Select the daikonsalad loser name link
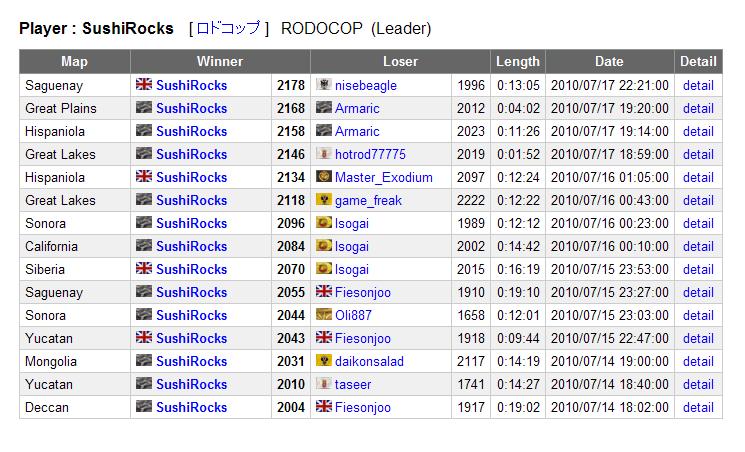 click(x=369, y=361)
